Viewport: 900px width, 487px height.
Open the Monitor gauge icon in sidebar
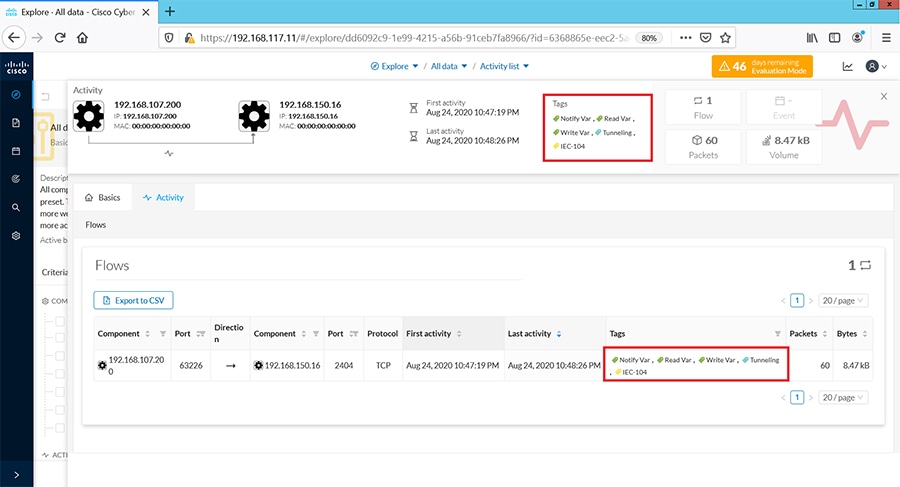click(x=16, y=179)
